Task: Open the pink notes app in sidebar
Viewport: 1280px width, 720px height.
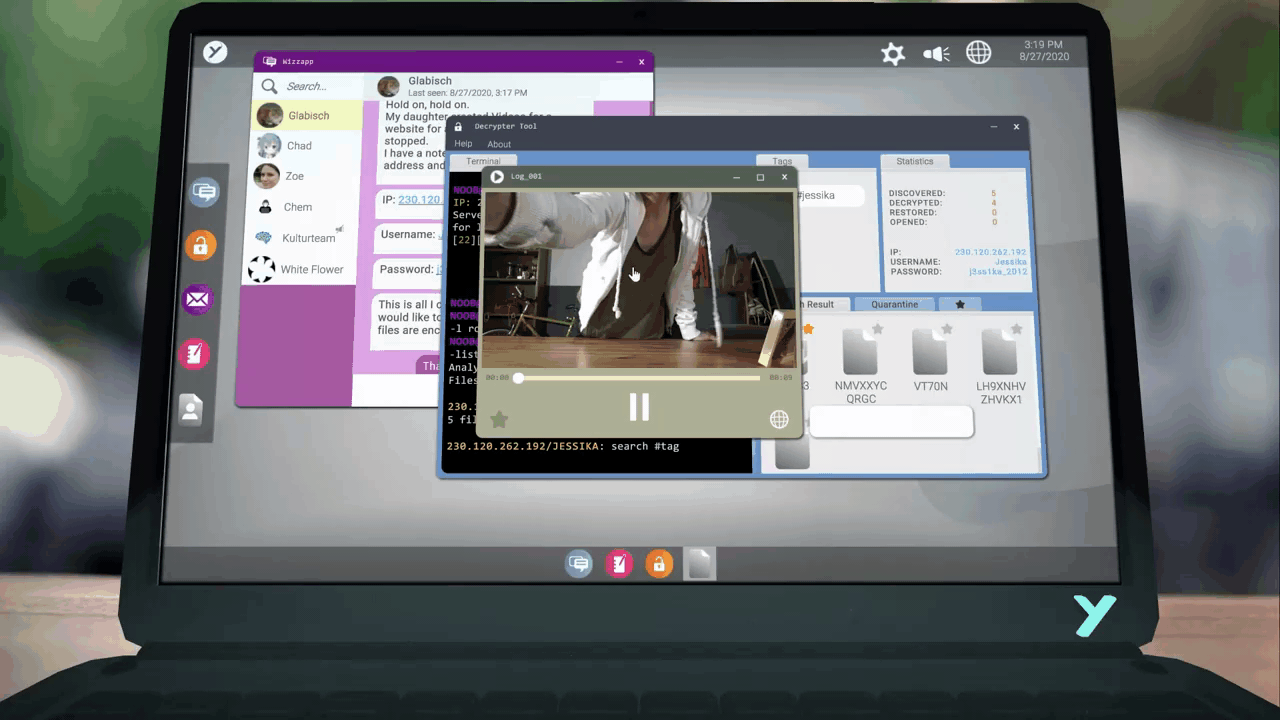Action: [x=193, y=353]
